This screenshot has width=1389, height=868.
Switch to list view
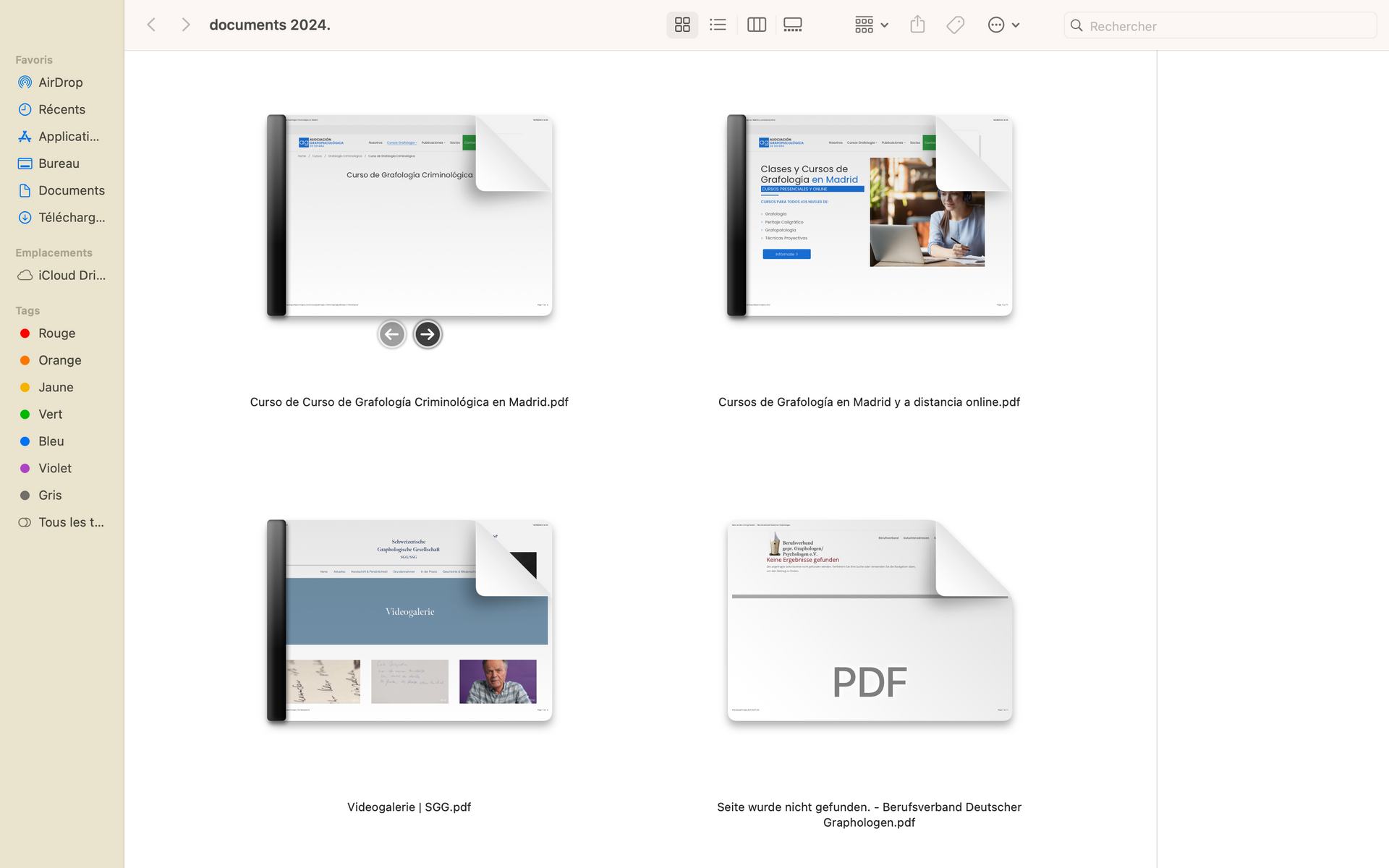pyautogui.click(x=718, y=25)
